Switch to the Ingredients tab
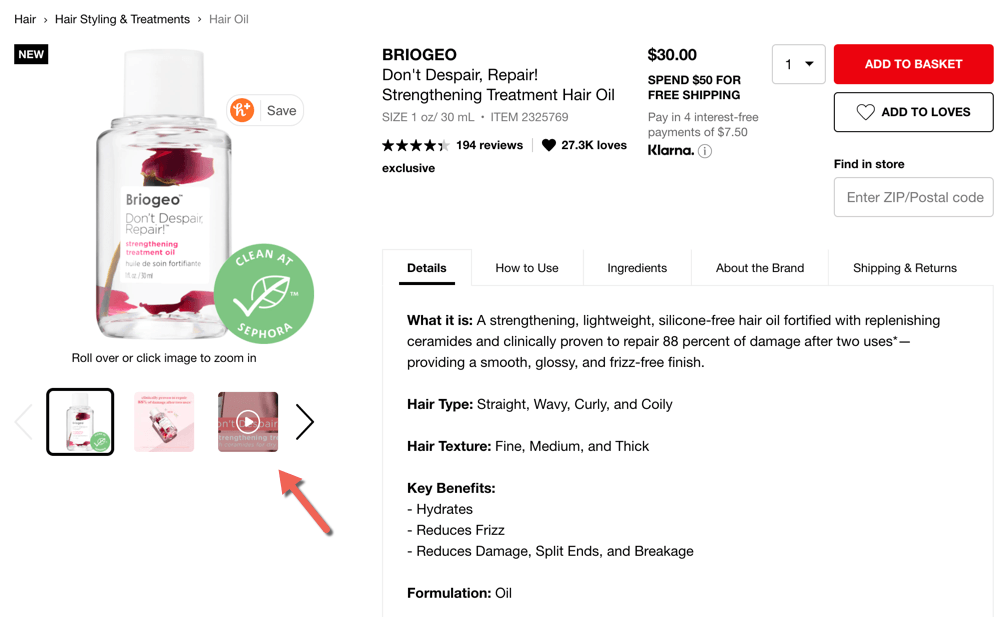The height and width of the screenshot is (617, 1008). pyautogui.click(x=638, y=268)
